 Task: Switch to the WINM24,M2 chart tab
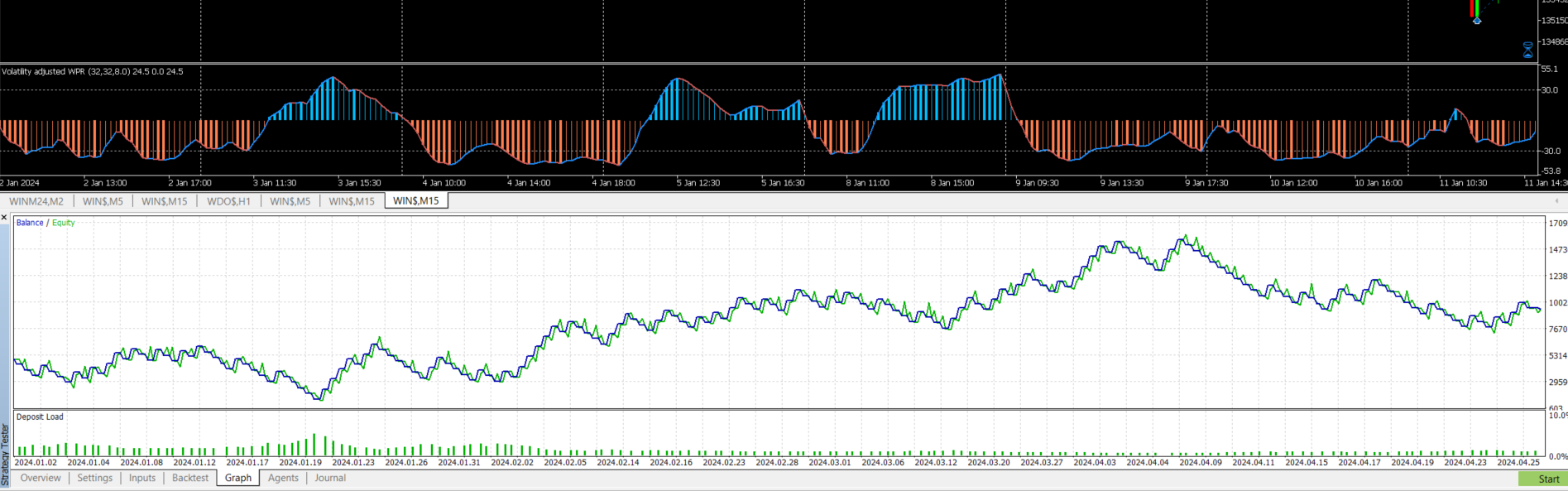36,201
